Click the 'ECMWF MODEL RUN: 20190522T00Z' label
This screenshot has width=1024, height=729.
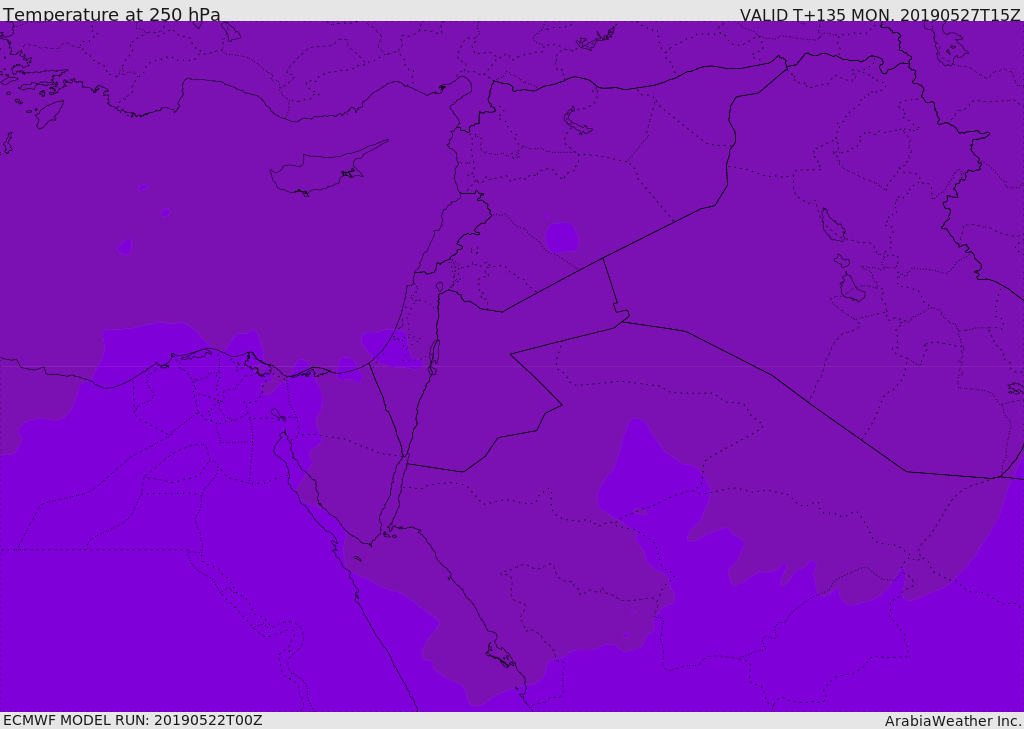(133, 720)
